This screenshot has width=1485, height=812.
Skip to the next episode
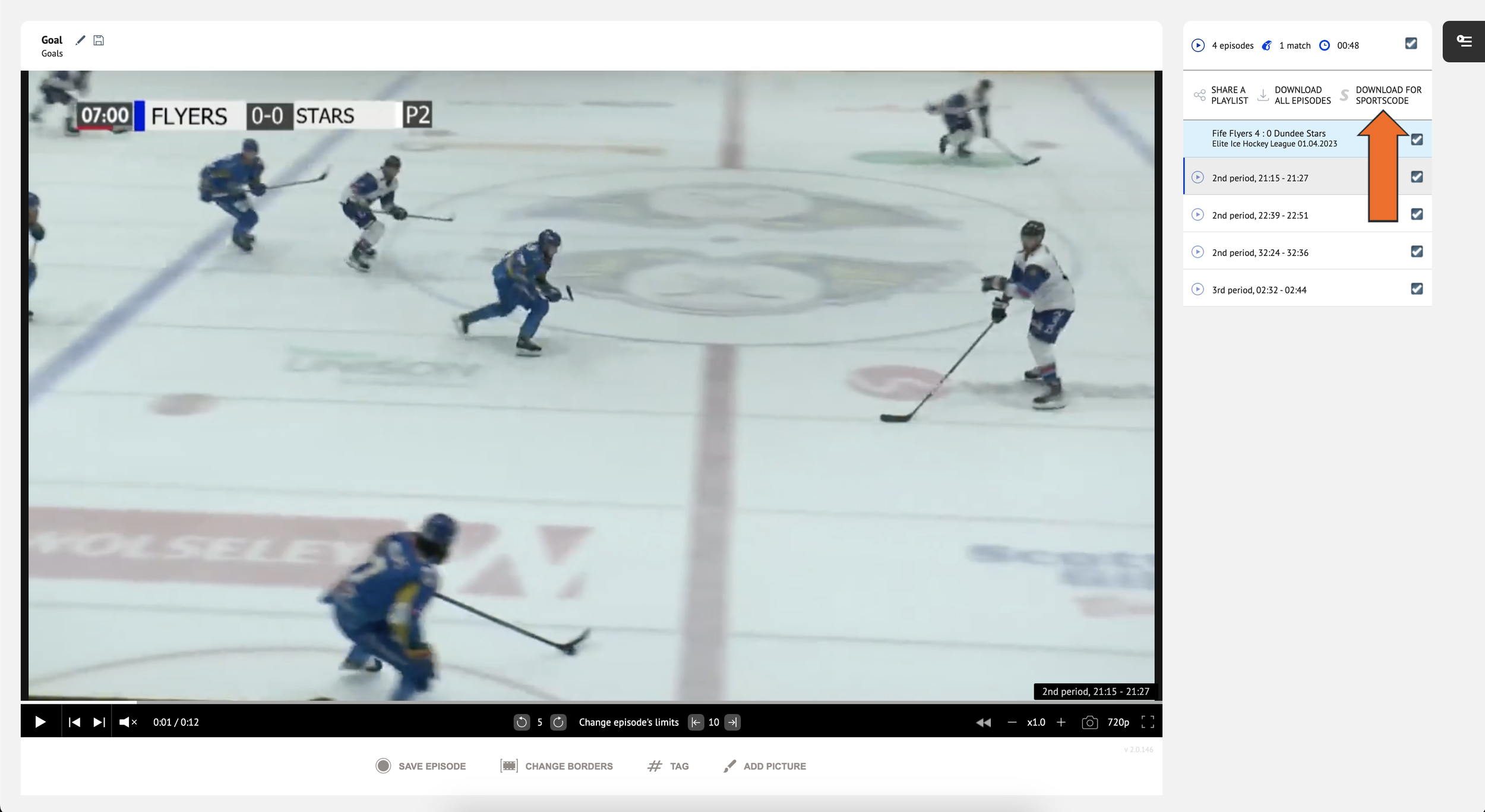tap(99, 722)
